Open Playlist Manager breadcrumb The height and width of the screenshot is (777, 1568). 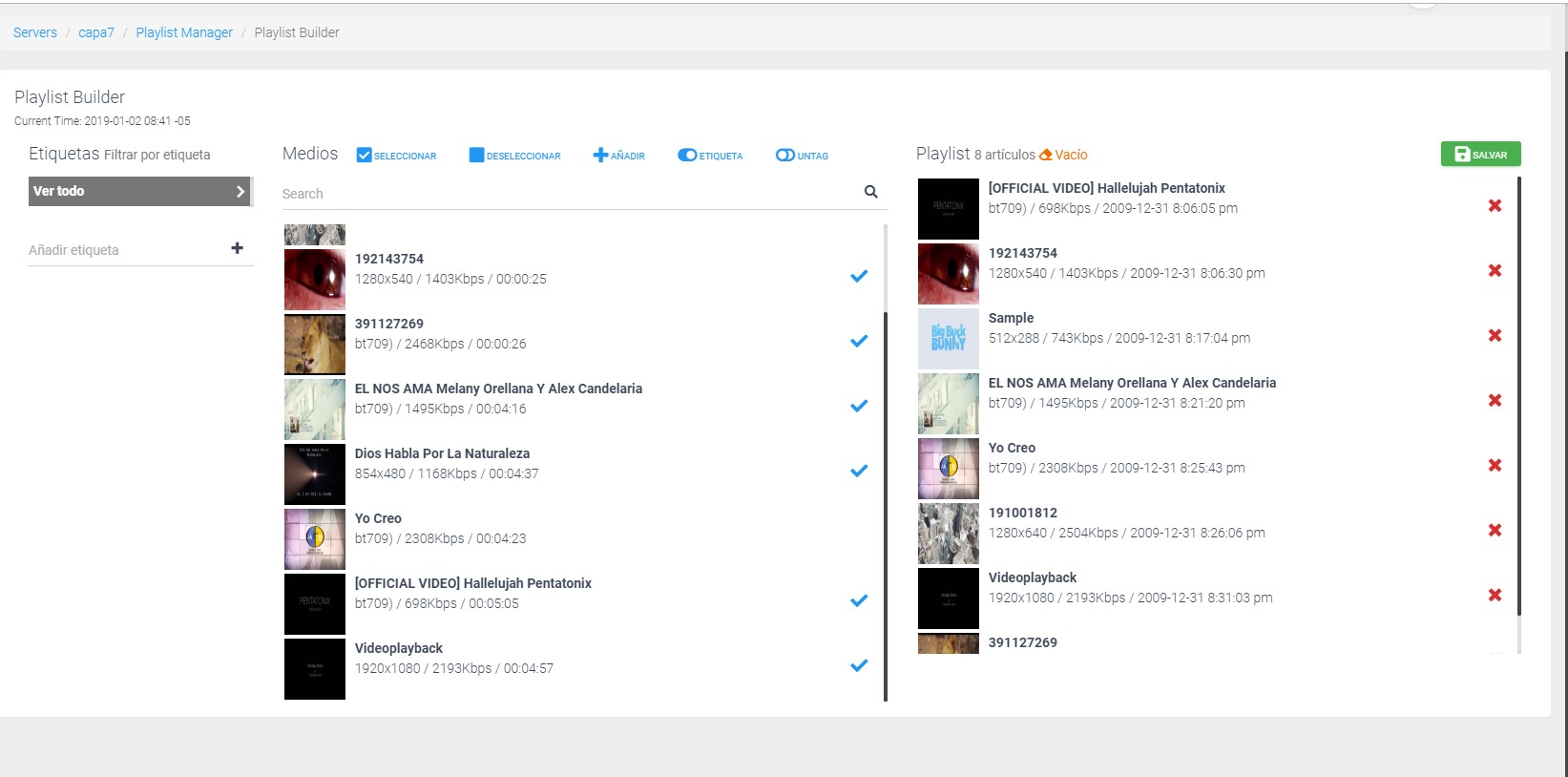(x=184, y=32)
